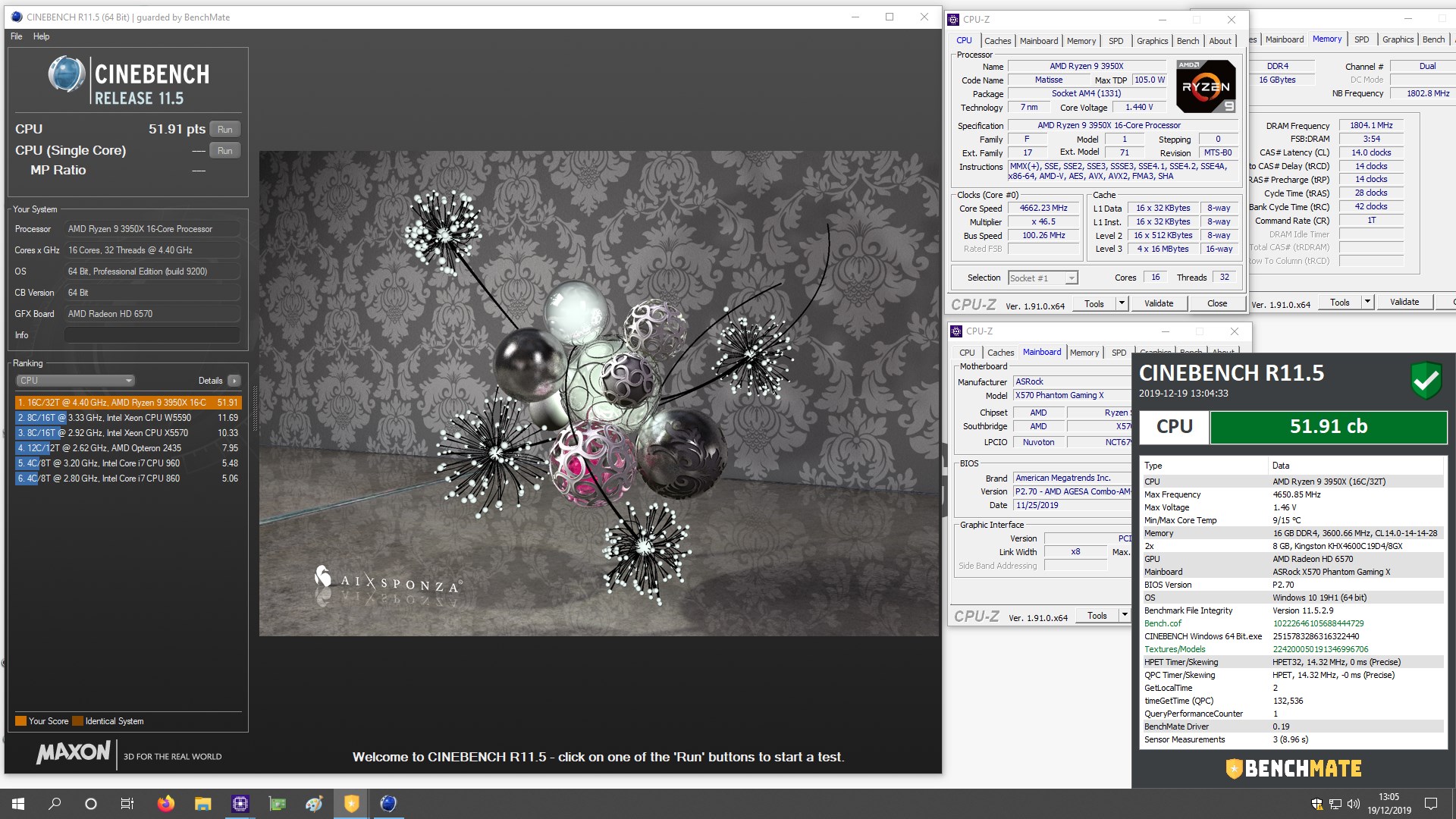Click the 51.91 cb score bar
Screen dimensions: 1456x819
click(x=1328, y=427)
